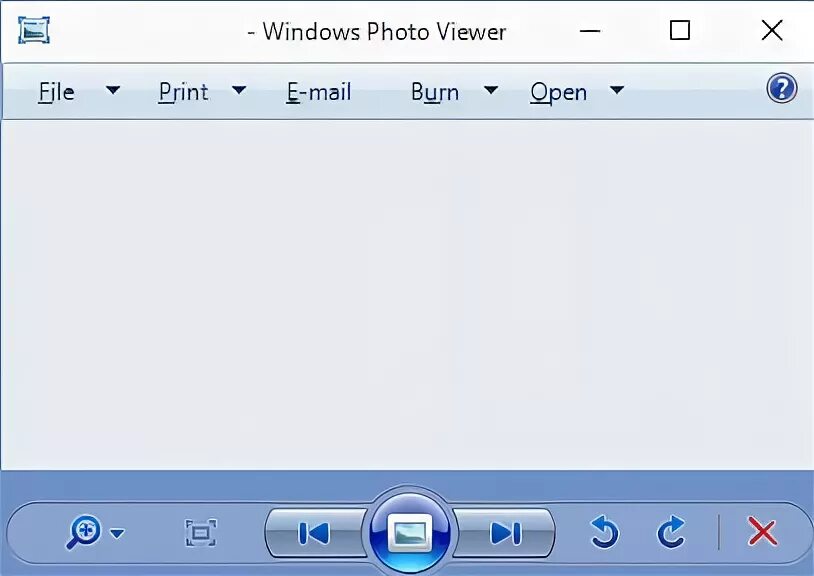Expand the Open dropdown arrow
This screenshot has height=576, width=814.
[617, 91]
